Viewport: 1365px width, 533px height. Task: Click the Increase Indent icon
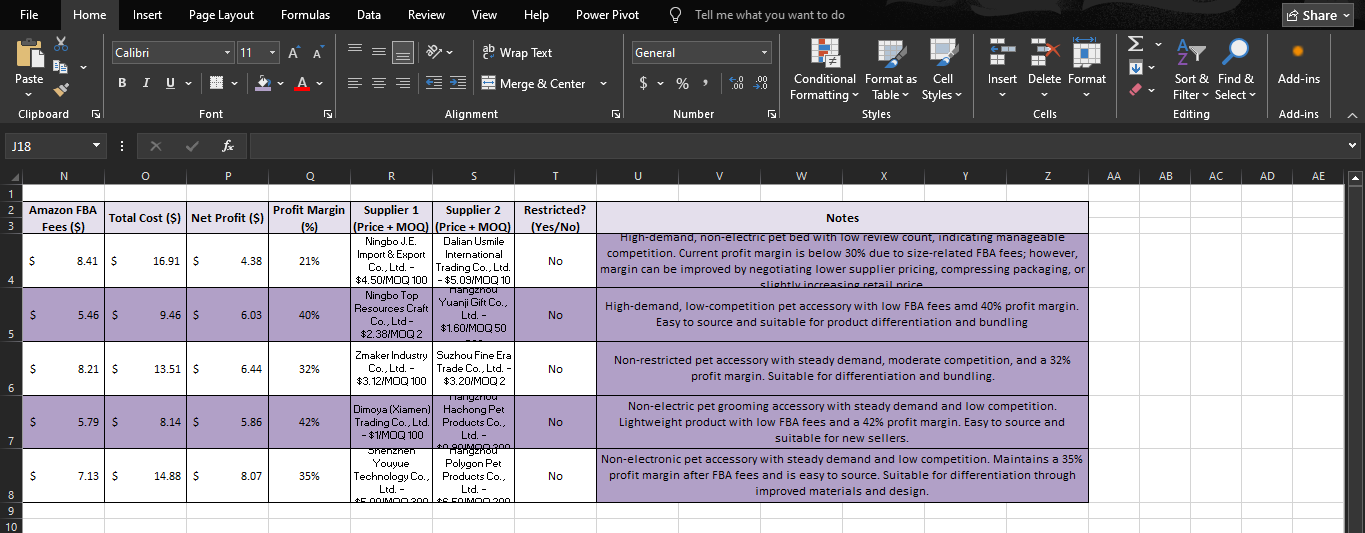click(x=457, y=84)
